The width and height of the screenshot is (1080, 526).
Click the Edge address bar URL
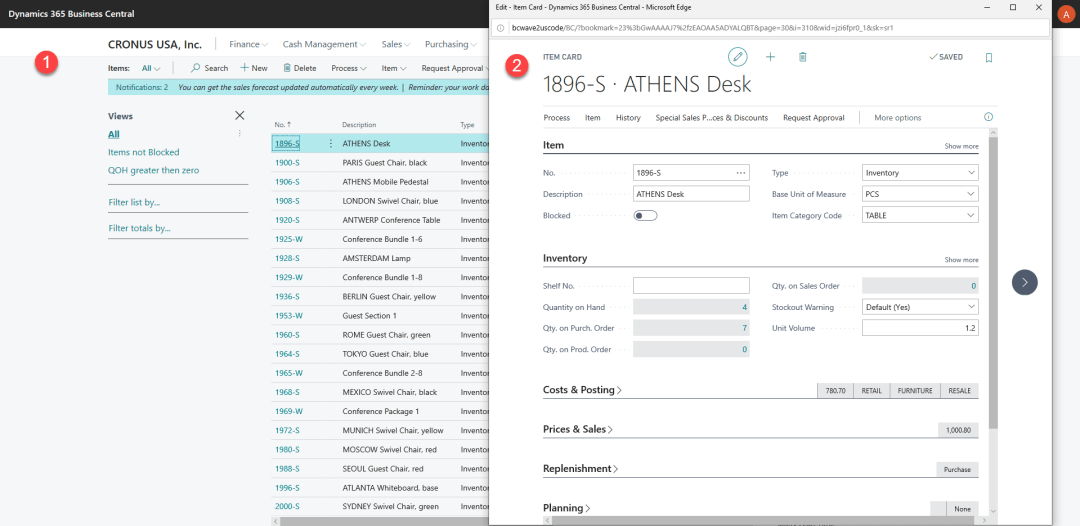(x=703, y=28)
